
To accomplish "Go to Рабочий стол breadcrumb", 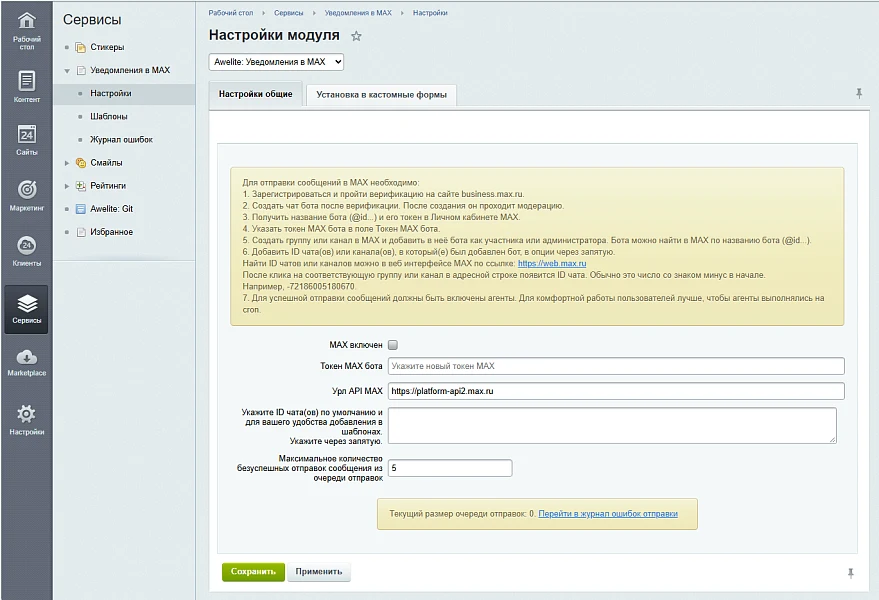I will click(231, 13).
